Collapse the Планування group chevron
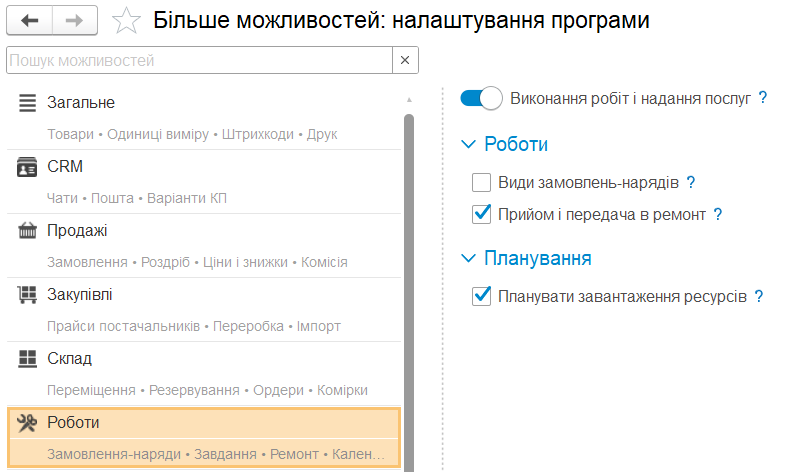Viewport: 791px width, 472px height. [469, 259]
